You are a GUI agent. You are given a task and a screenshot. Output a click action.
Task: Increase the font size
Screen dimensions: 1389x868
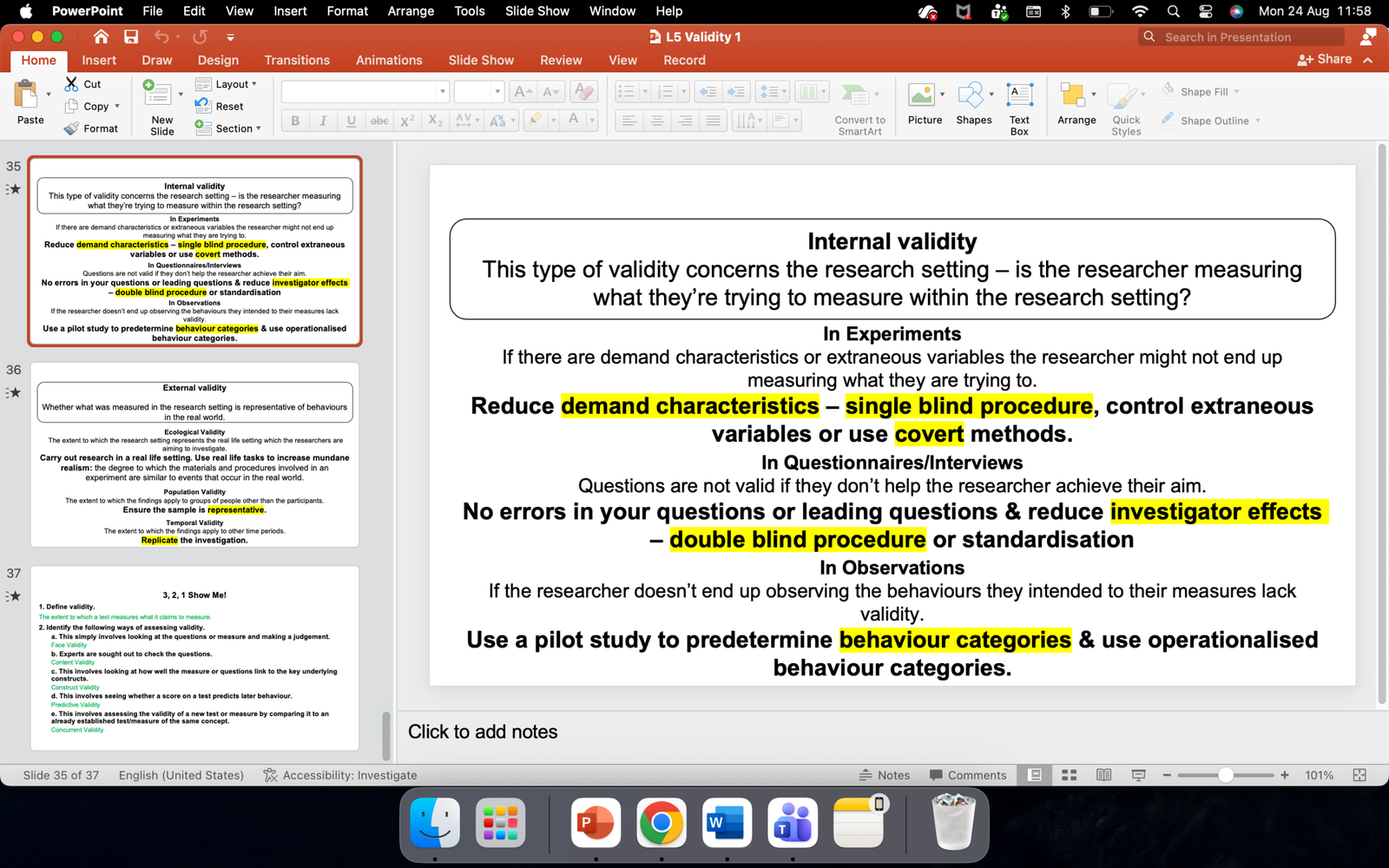coord(523,92)
